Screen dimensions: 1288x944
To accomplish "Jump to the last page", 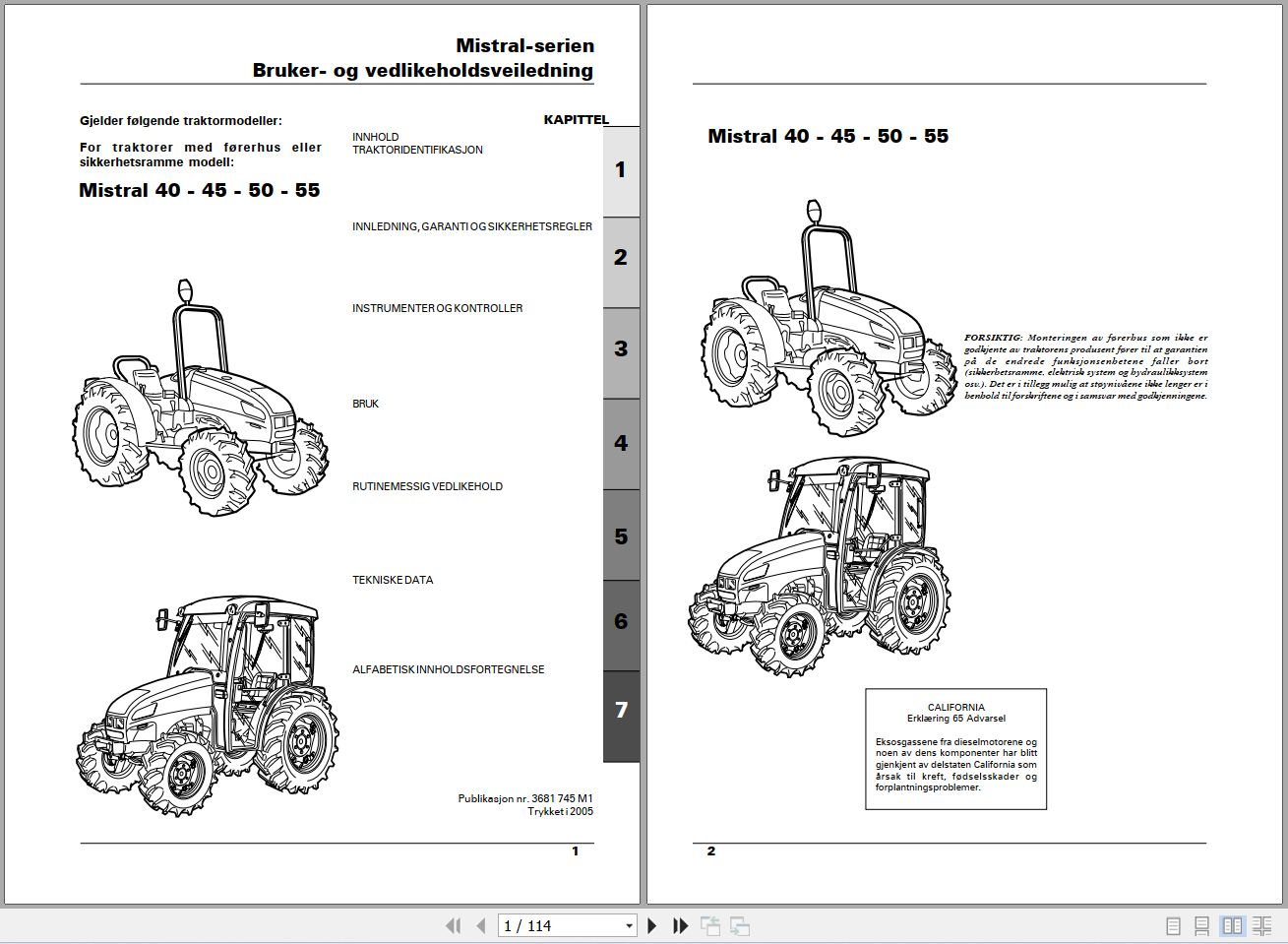I will 680,925.
